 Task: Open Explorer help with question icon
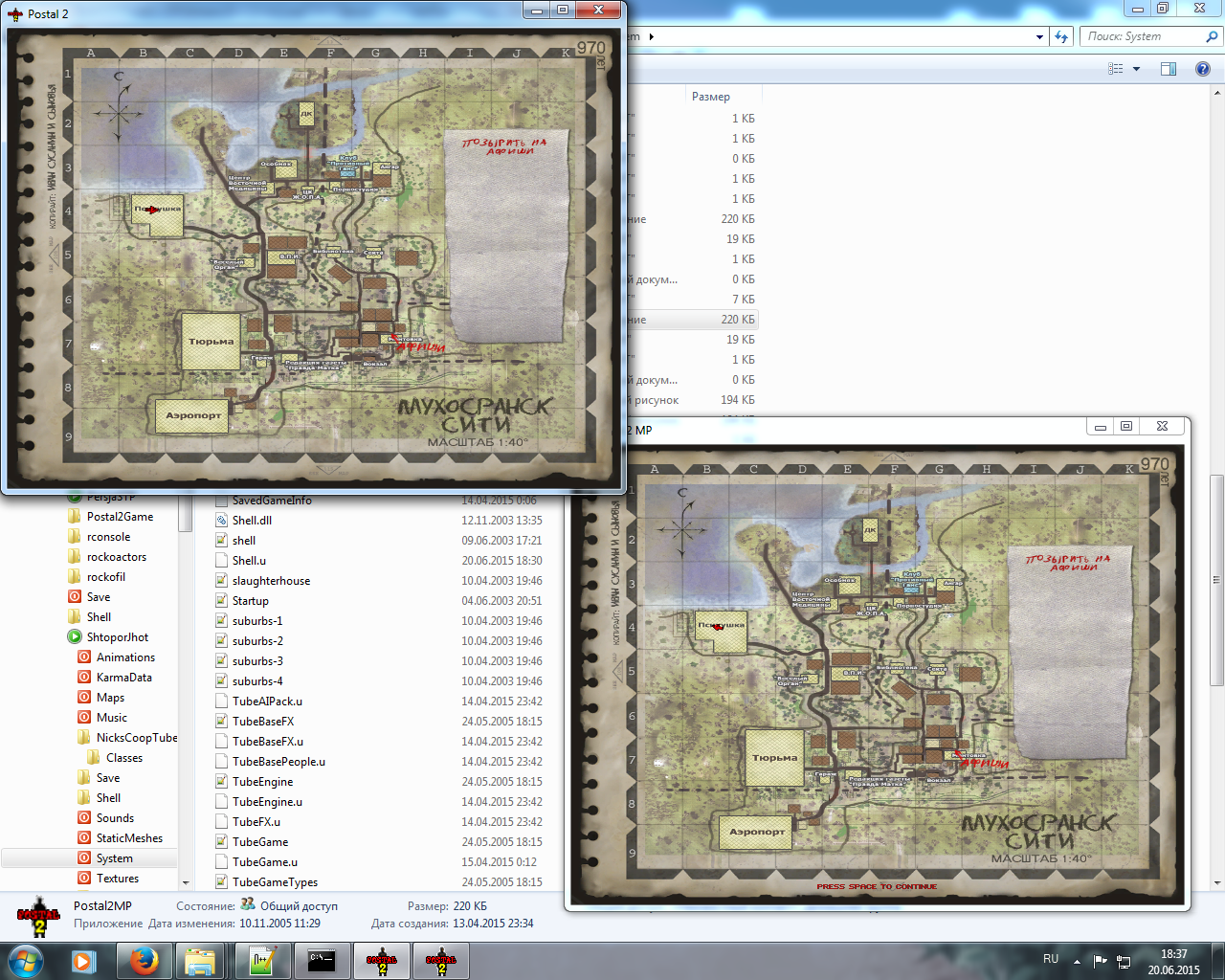point(1203,69)
